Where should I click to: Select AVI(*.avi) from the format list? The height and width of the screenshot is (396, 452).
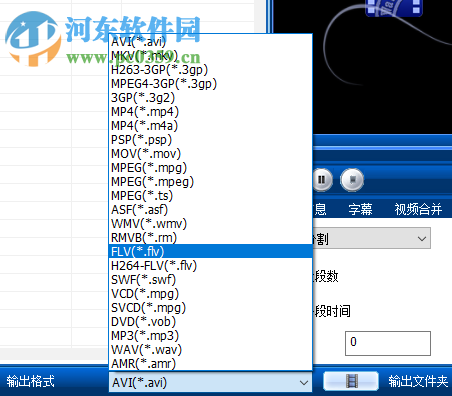pos(210,42)
